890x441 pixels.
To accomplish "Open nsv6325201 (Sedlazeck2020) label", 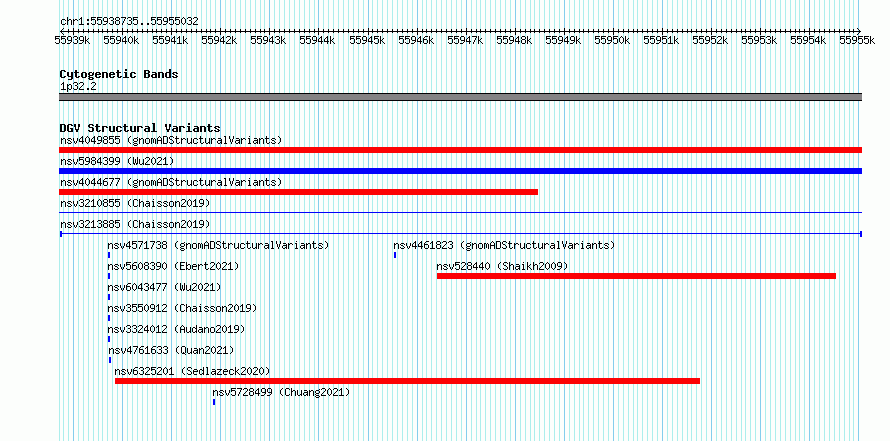I will (192, 371).
